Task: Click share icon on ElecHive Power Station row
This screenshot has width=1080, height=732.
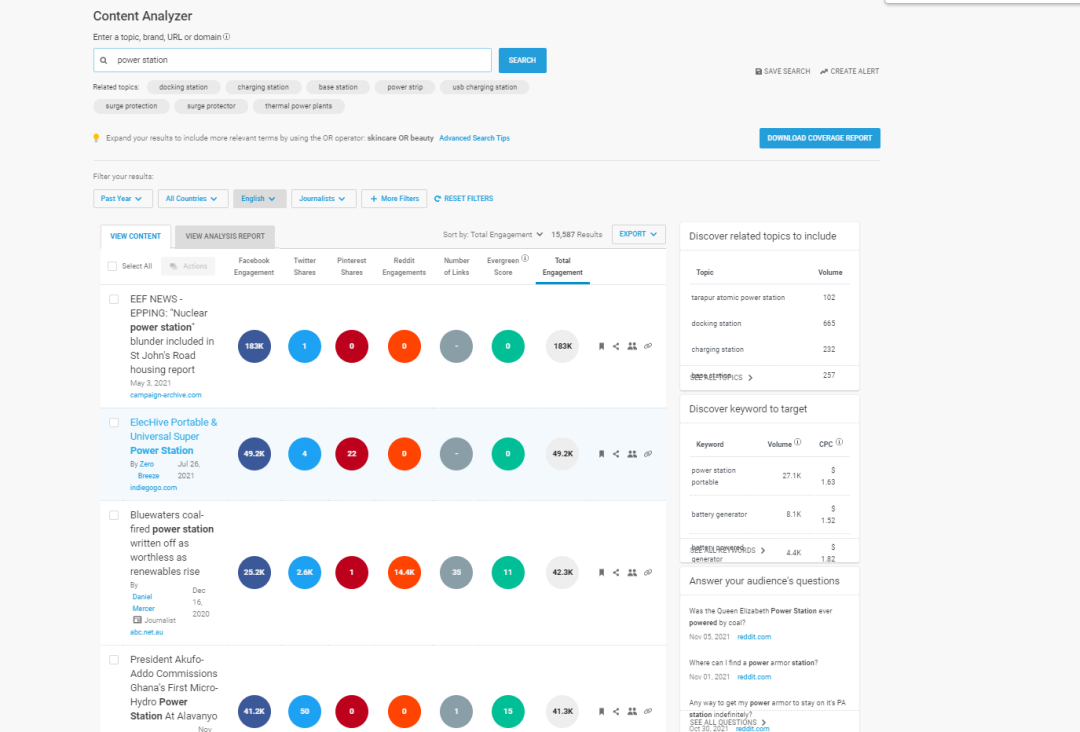Action: (616, 454)
